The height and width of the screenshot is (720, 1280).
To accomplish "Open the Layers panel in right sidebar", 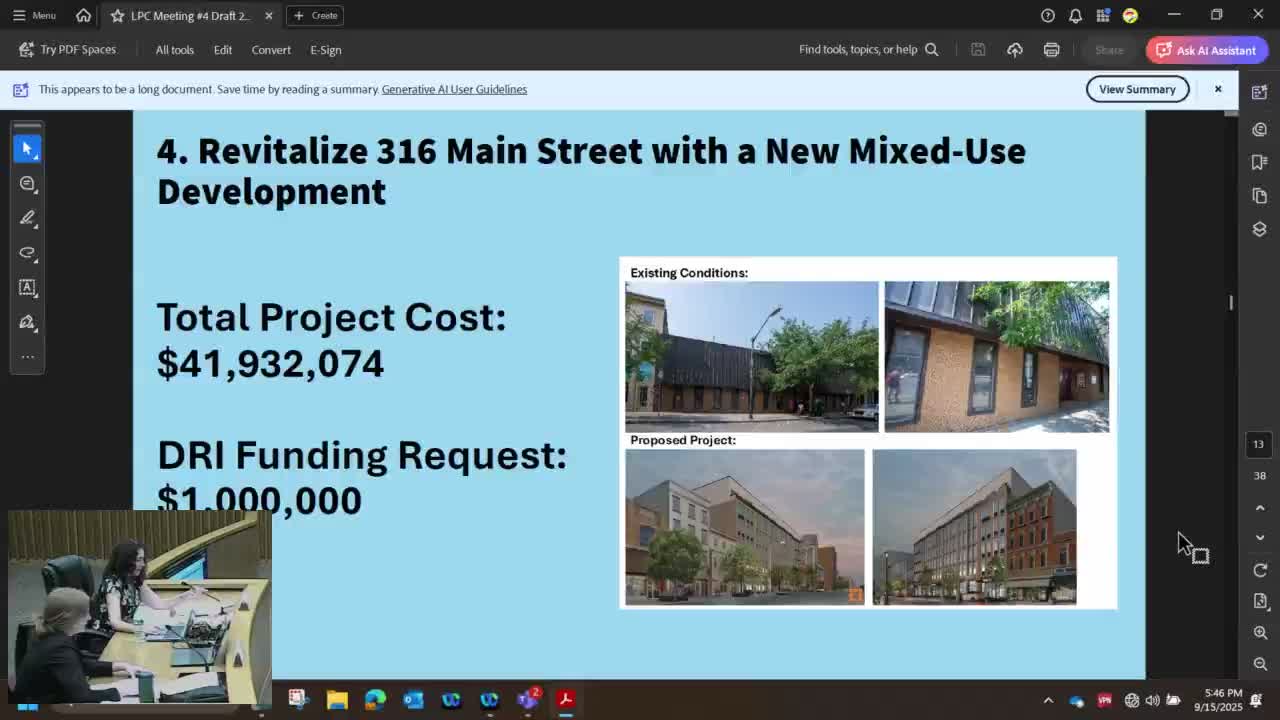I will coord(1259,229).
